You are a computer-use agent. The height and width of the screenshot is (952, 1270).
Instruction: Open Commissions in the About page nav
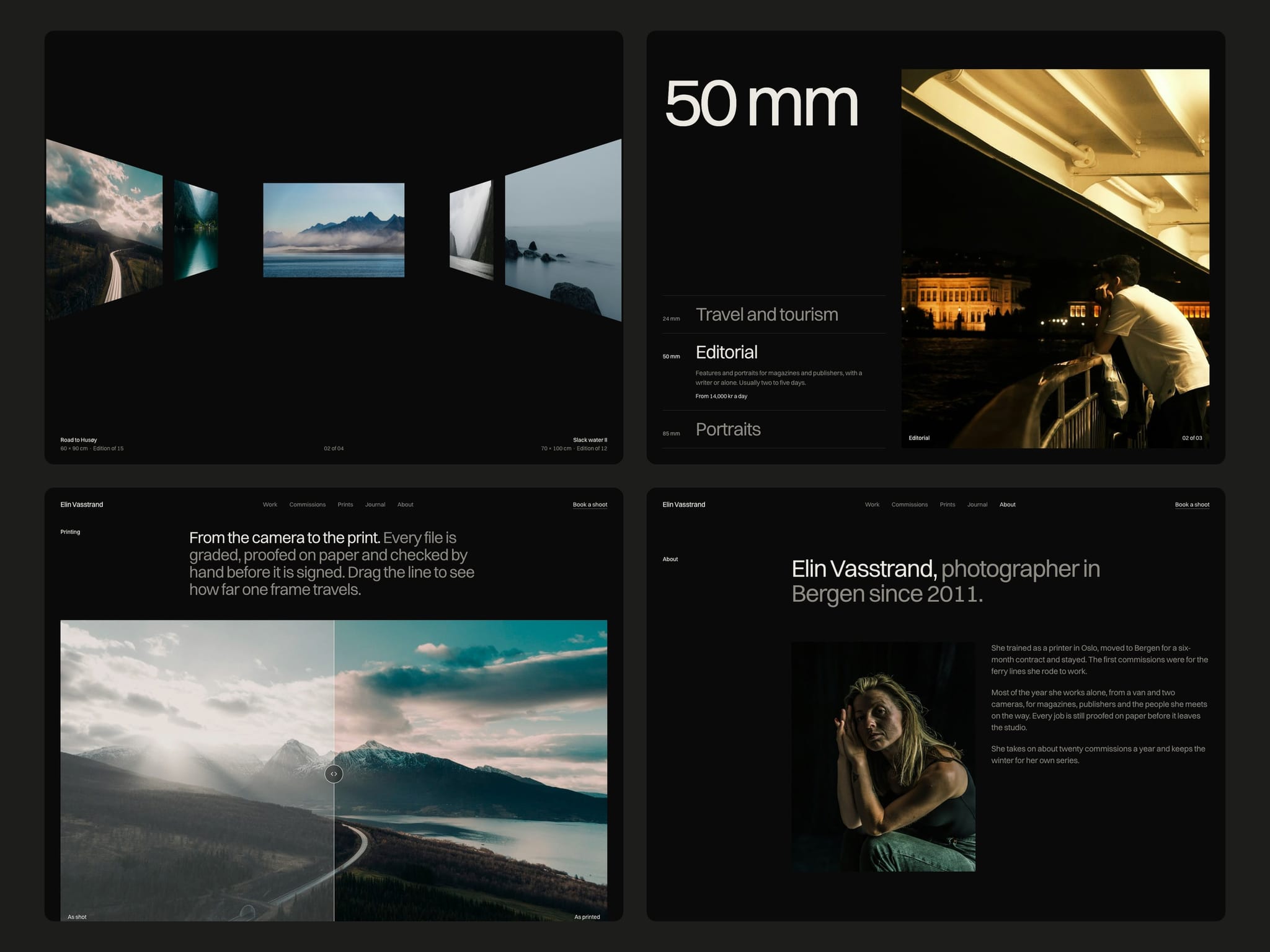(x=910, y=505)
